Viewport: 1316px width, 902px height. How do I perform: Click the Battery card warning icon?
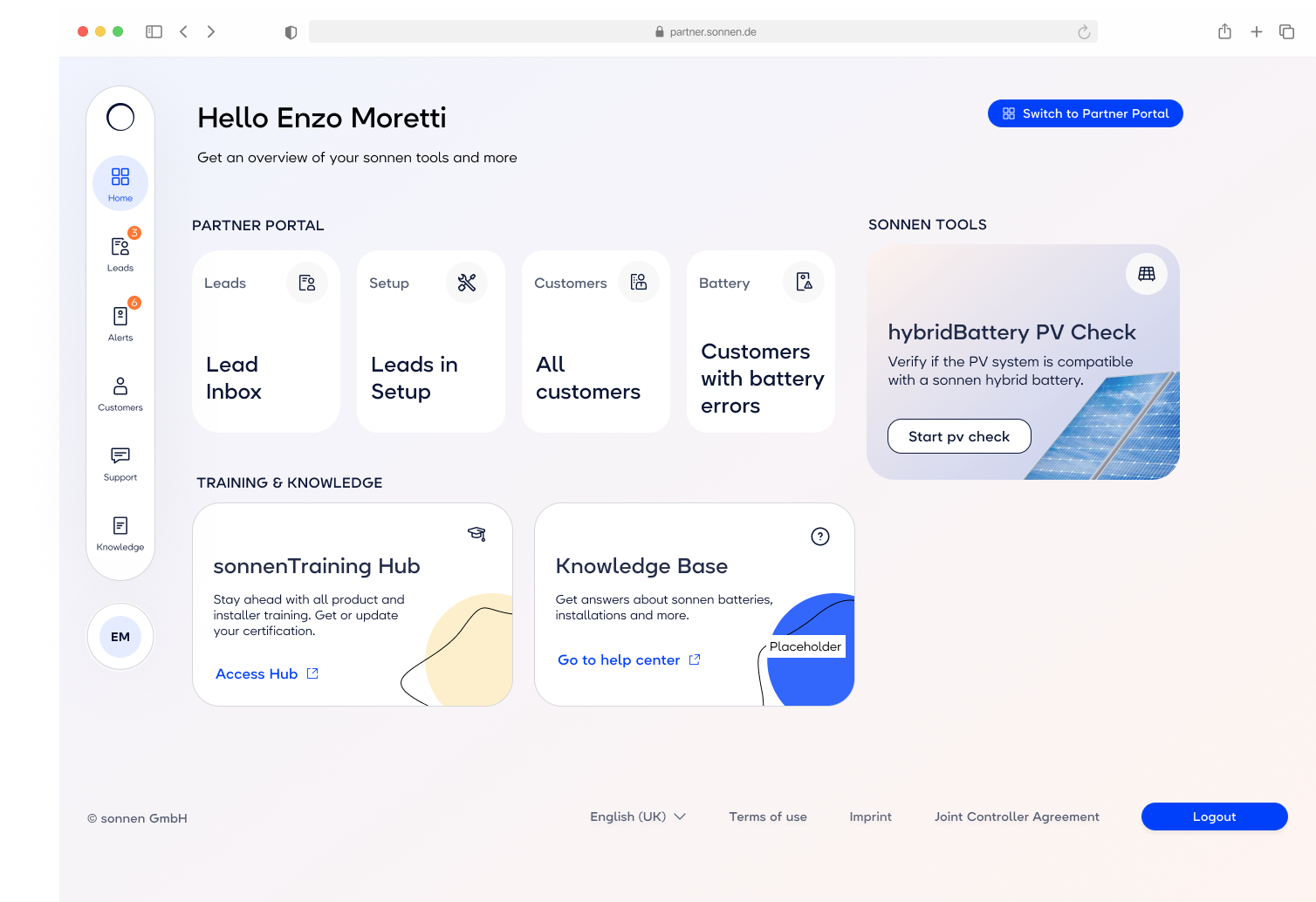click(x=804, y=282)
